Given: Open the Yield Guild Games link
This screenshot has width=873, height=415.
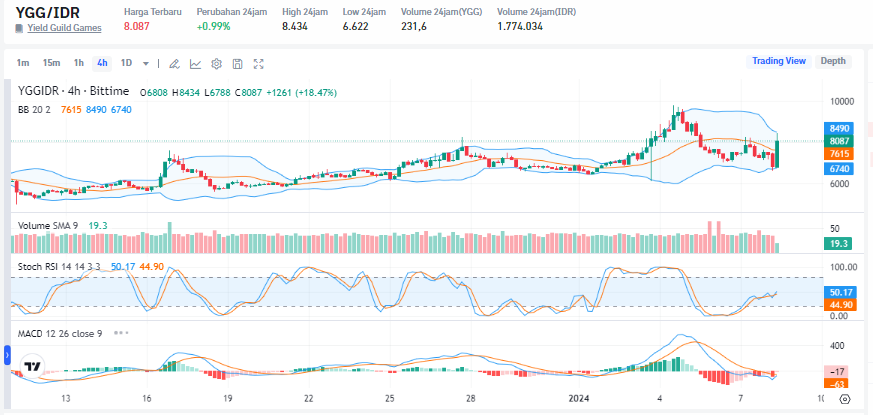Looking at the screenshot, I should (x=65, y=28).
